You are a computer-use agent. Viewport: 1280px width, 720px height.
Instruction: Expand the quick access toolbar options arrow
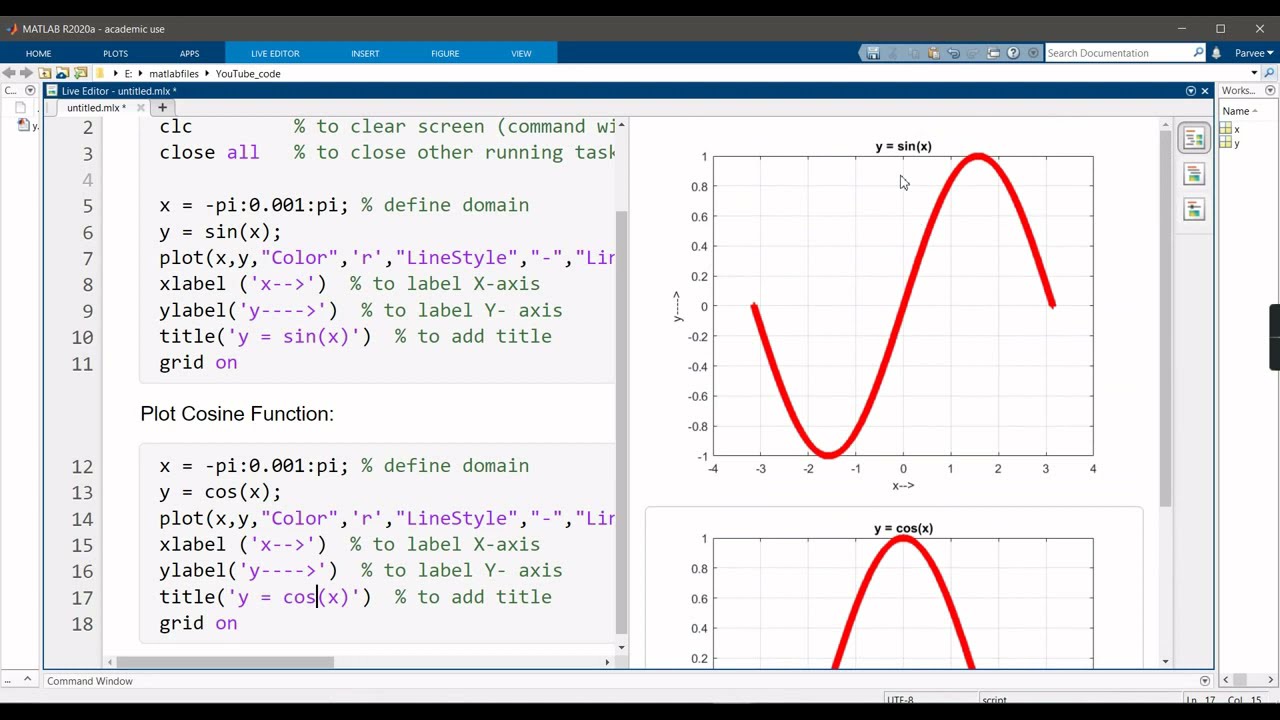[1033, 53]
